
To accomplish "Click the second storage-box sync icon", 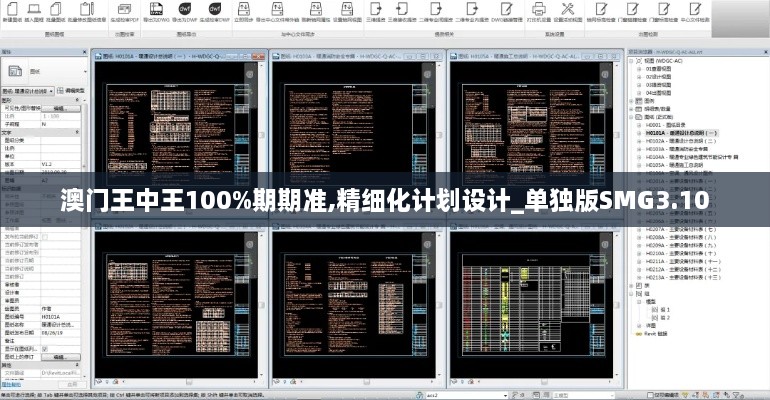I will pyautogui.click(x=277, y=9).
